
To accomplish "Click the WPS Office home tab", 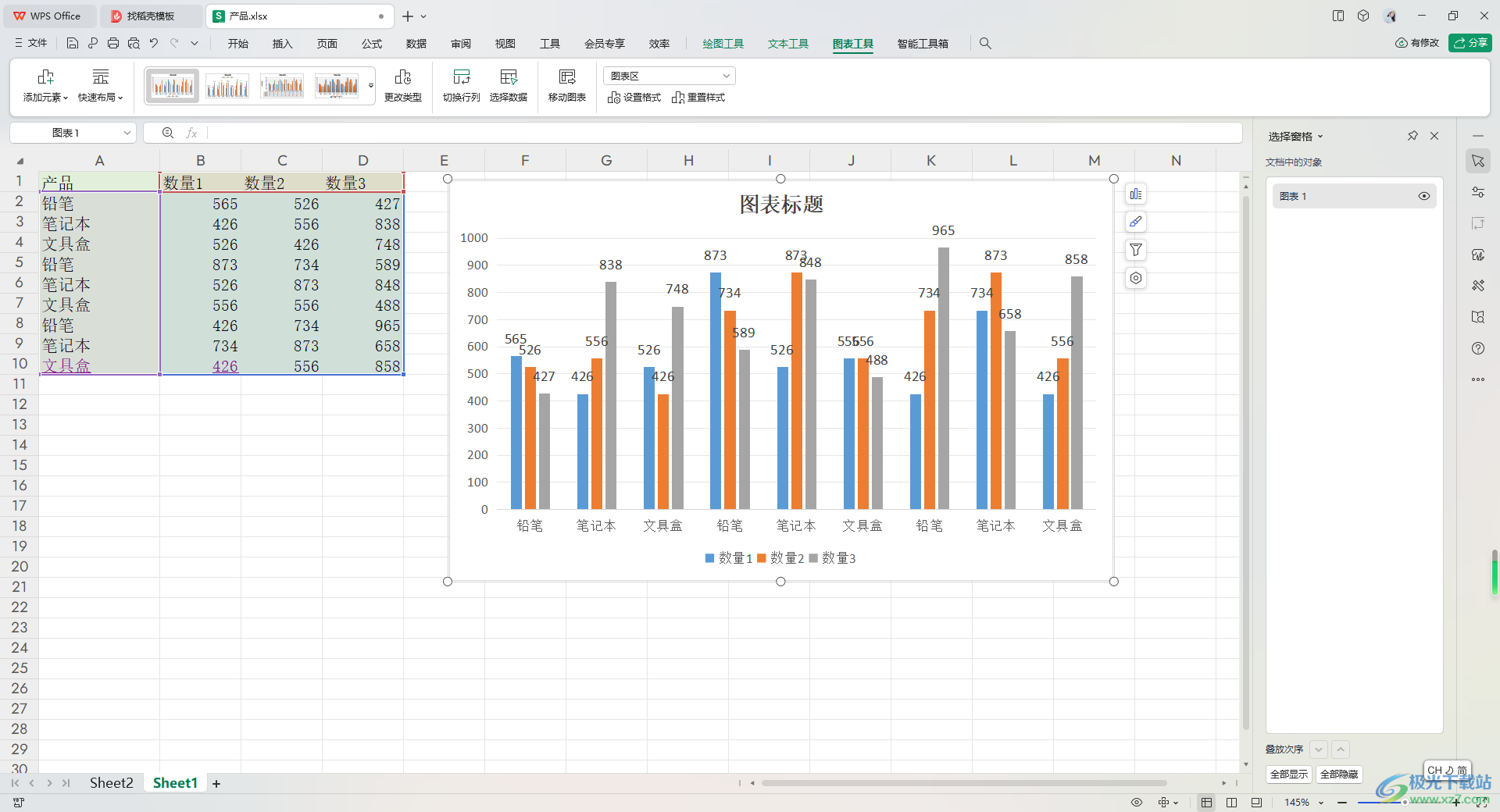I will [48, 16].
